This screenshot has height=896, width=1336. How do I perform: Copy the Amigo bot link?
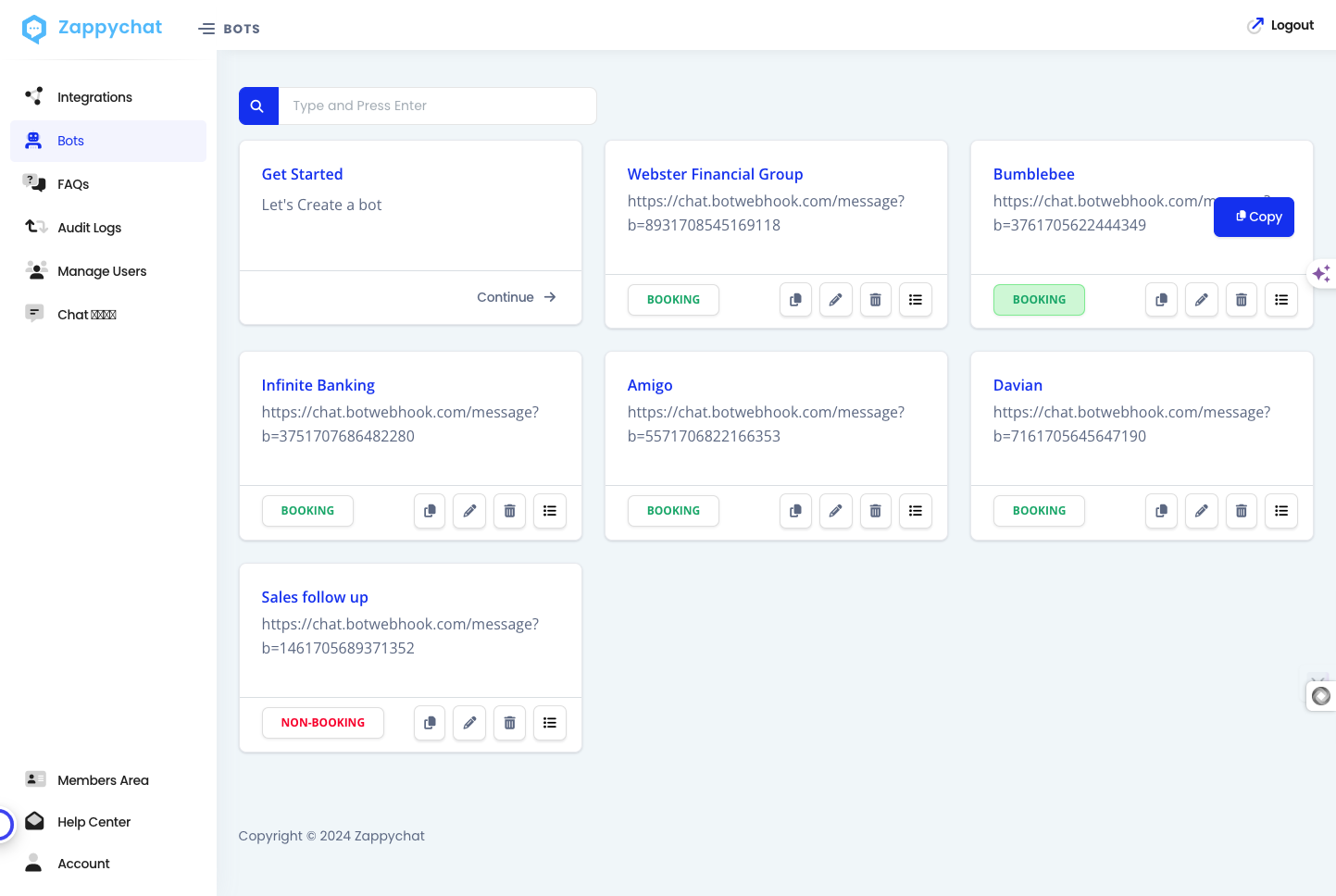(795, 511)
